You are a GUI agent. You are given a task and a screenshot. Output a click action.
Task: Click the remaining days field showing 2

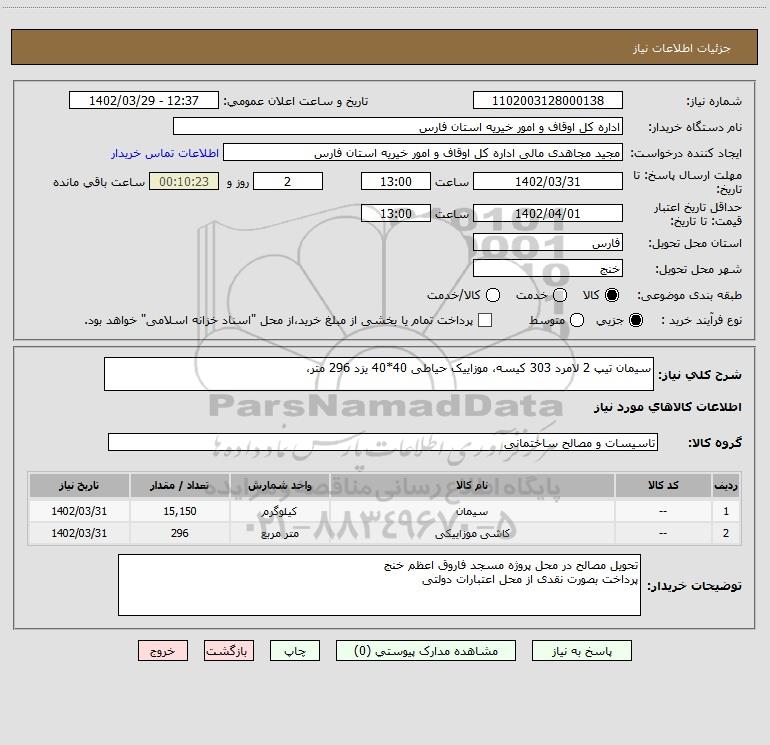click(x=288, y=181)
